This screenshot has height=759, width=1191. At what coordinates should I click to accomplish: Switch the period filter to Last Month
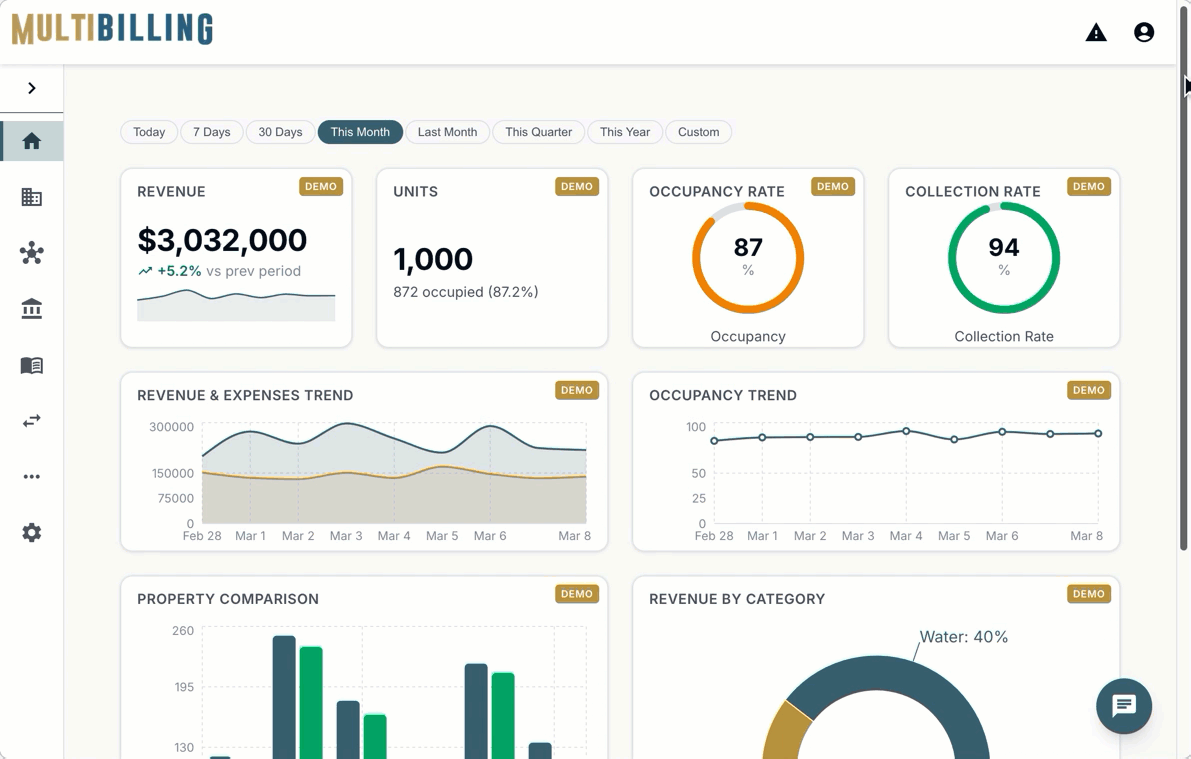pos(447,132)
